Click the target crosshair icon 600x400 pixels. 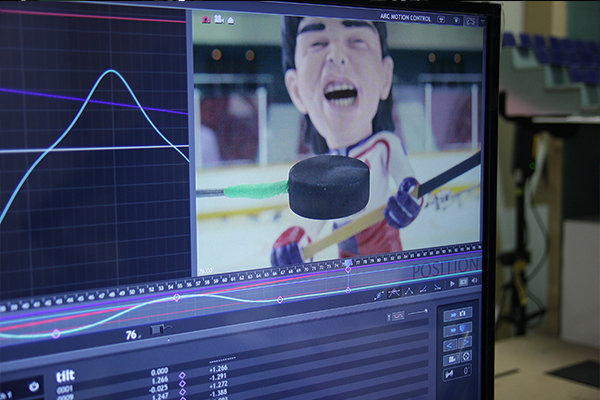[x=464, y=357]
